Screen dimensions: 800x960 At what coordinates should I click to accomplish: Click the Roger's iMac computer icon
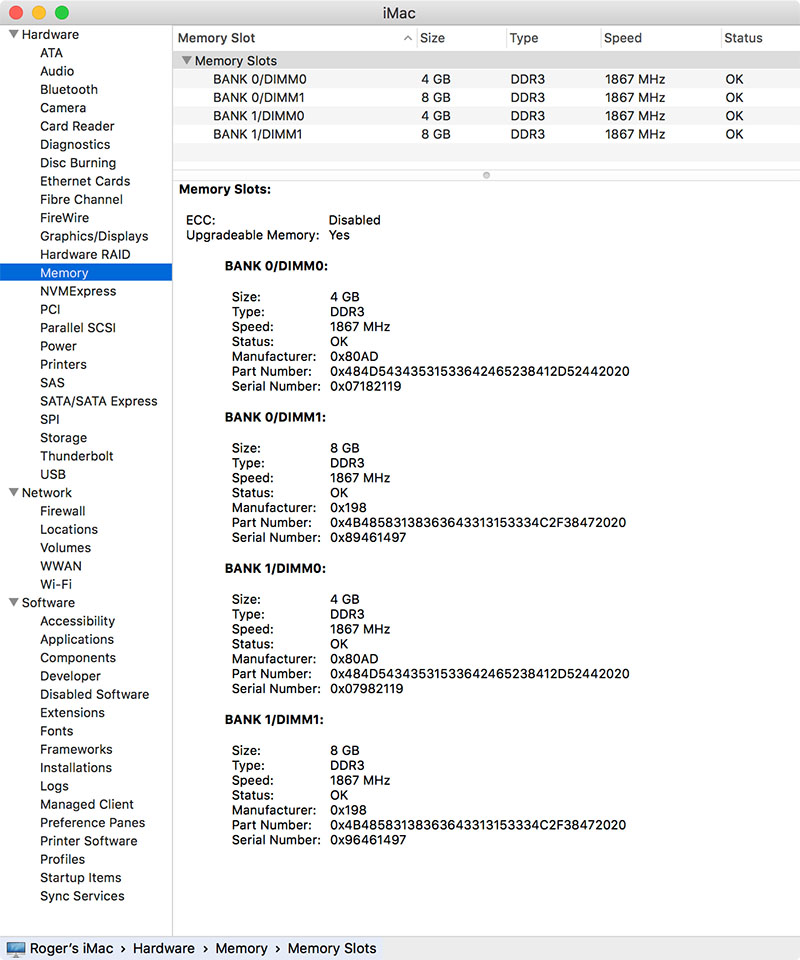15,948
